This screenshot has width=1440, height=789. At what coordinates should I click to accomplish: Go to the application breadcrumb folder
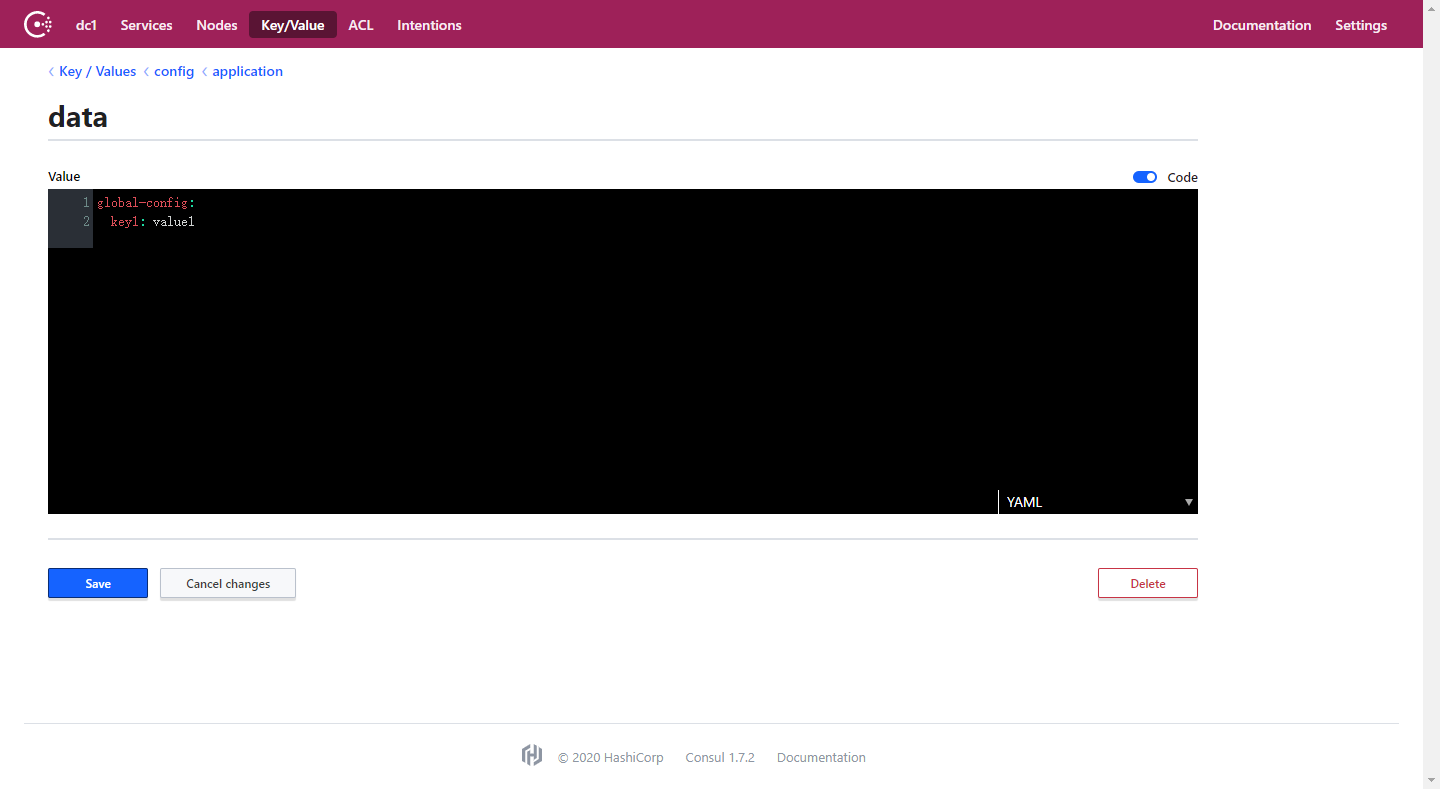coord(247,71)
